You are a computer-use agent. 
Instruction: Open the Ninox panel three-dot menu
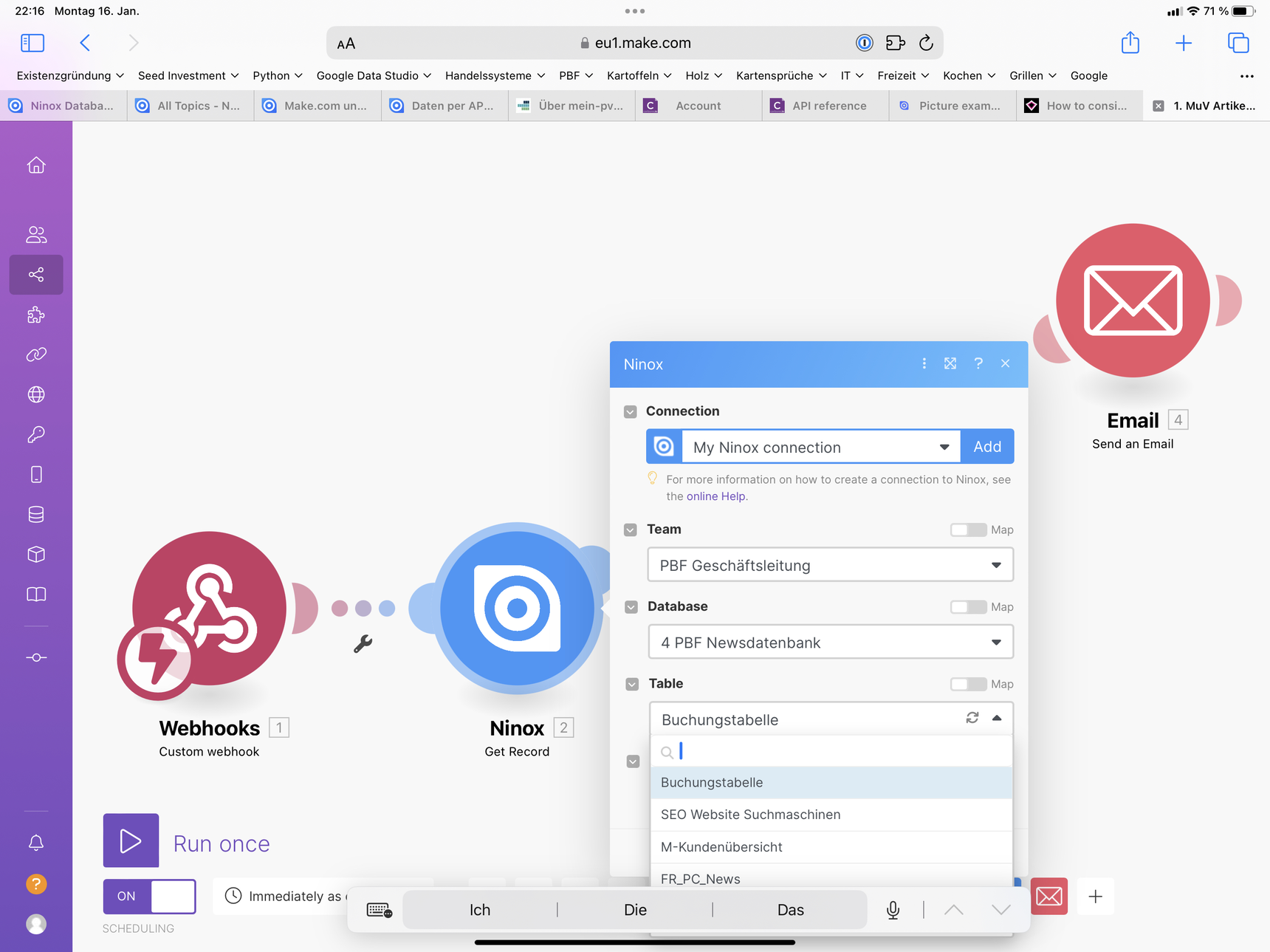924,363
